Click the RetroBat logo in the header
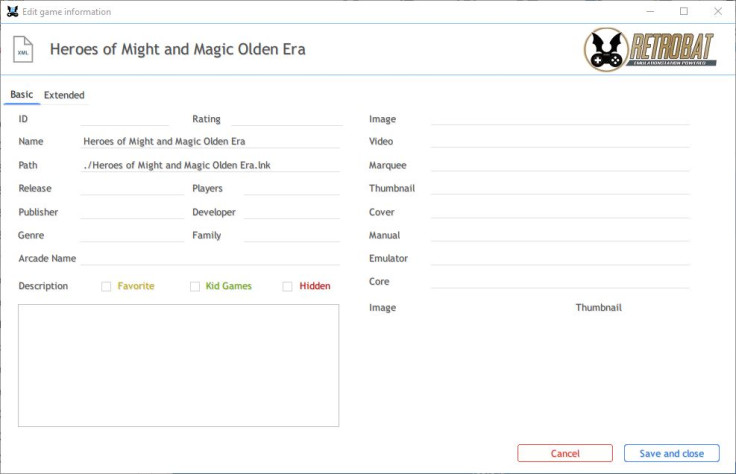 [x=650, y=49]
